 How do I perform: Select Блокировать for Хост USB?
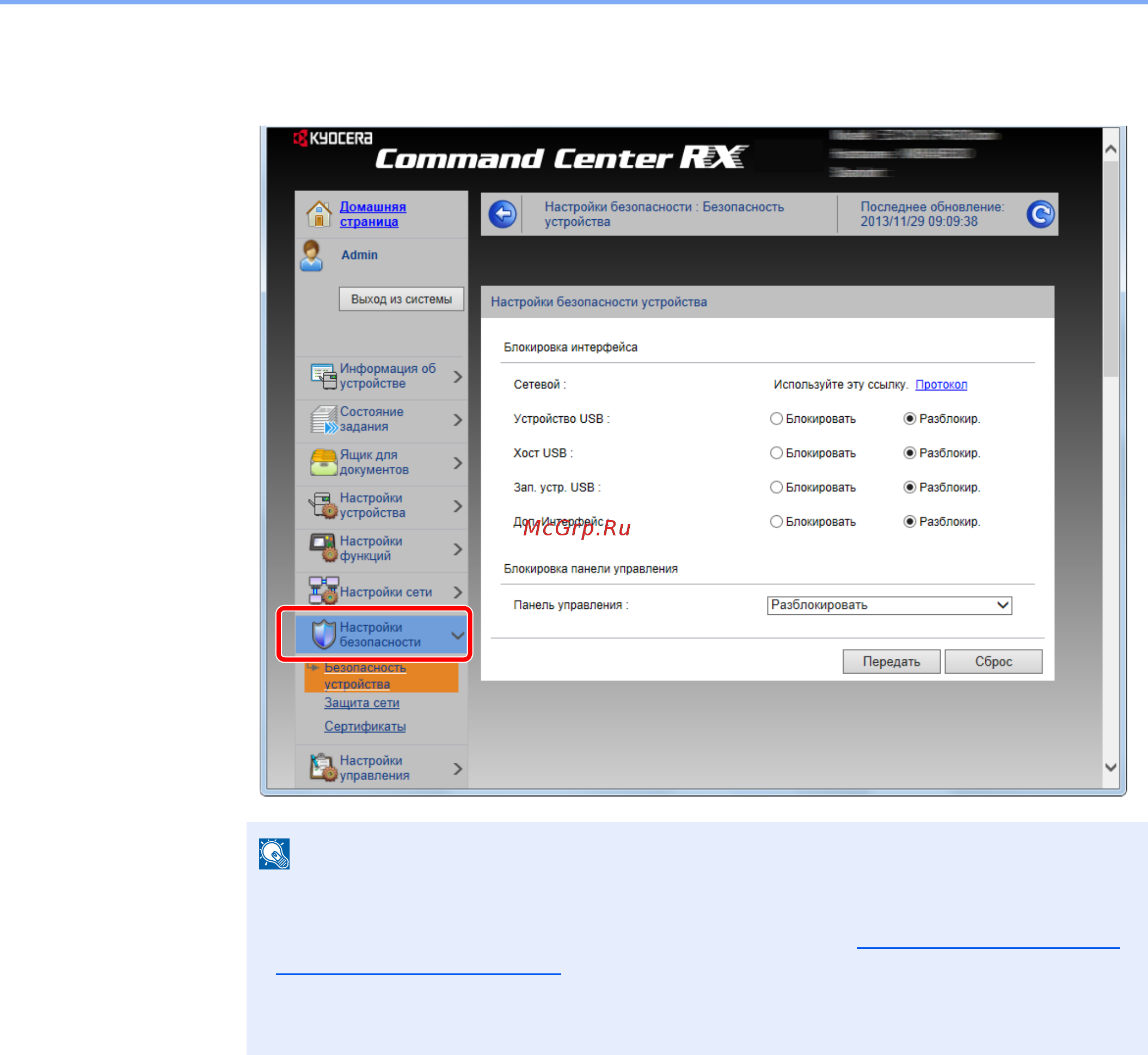[776, 453]
